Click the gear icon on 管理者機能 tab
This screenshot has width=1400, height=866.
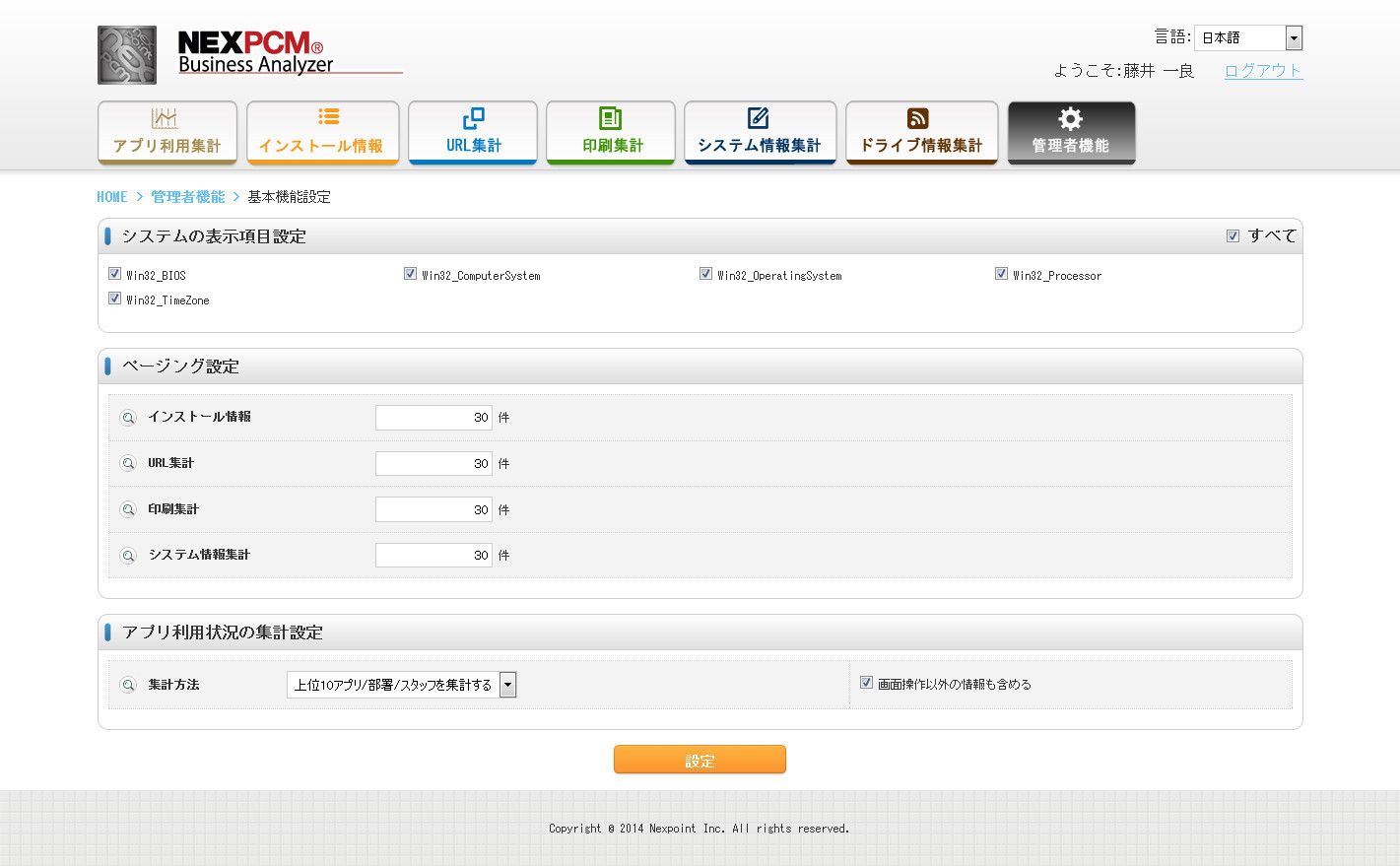[1071, 119]
